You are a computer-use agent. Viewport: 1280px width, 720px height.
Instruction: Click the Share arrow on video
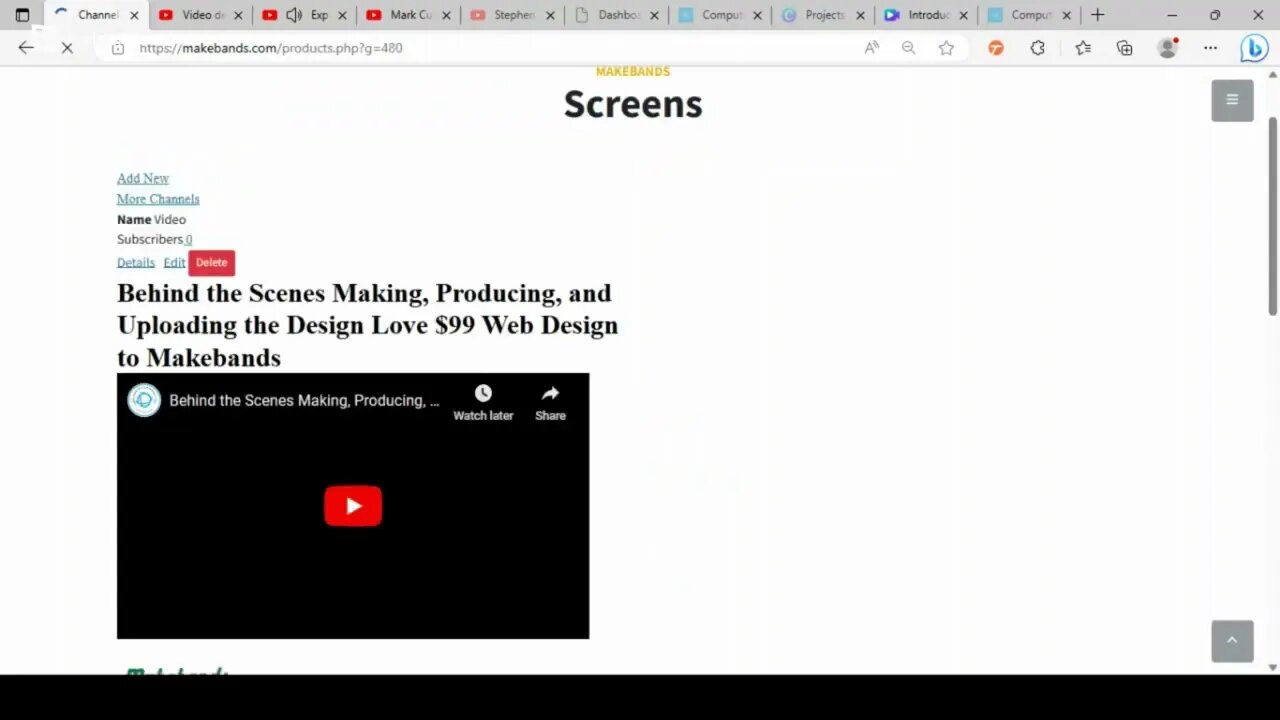pyautogui.click(x=550, y=393)
